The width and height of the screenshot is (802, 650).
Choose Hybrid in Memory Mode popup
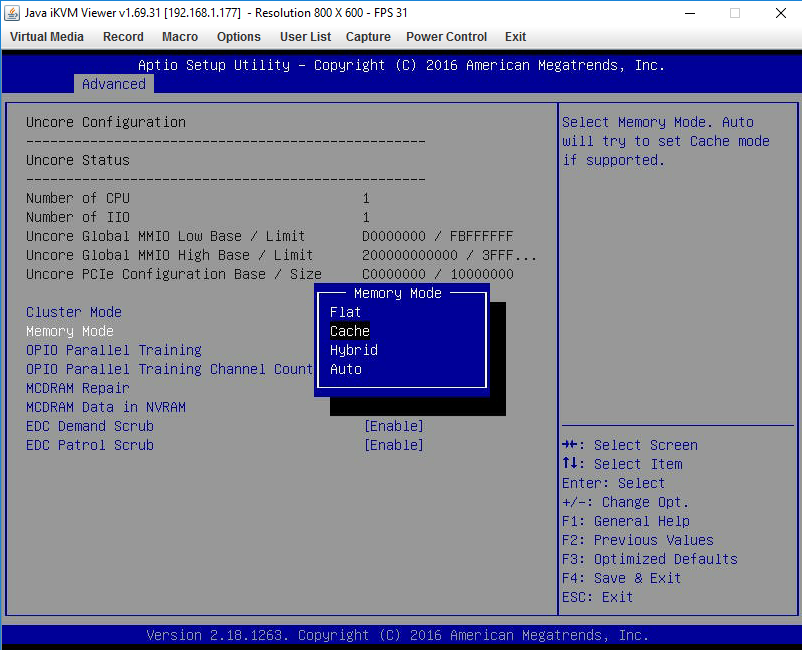[x=354, y=350]
